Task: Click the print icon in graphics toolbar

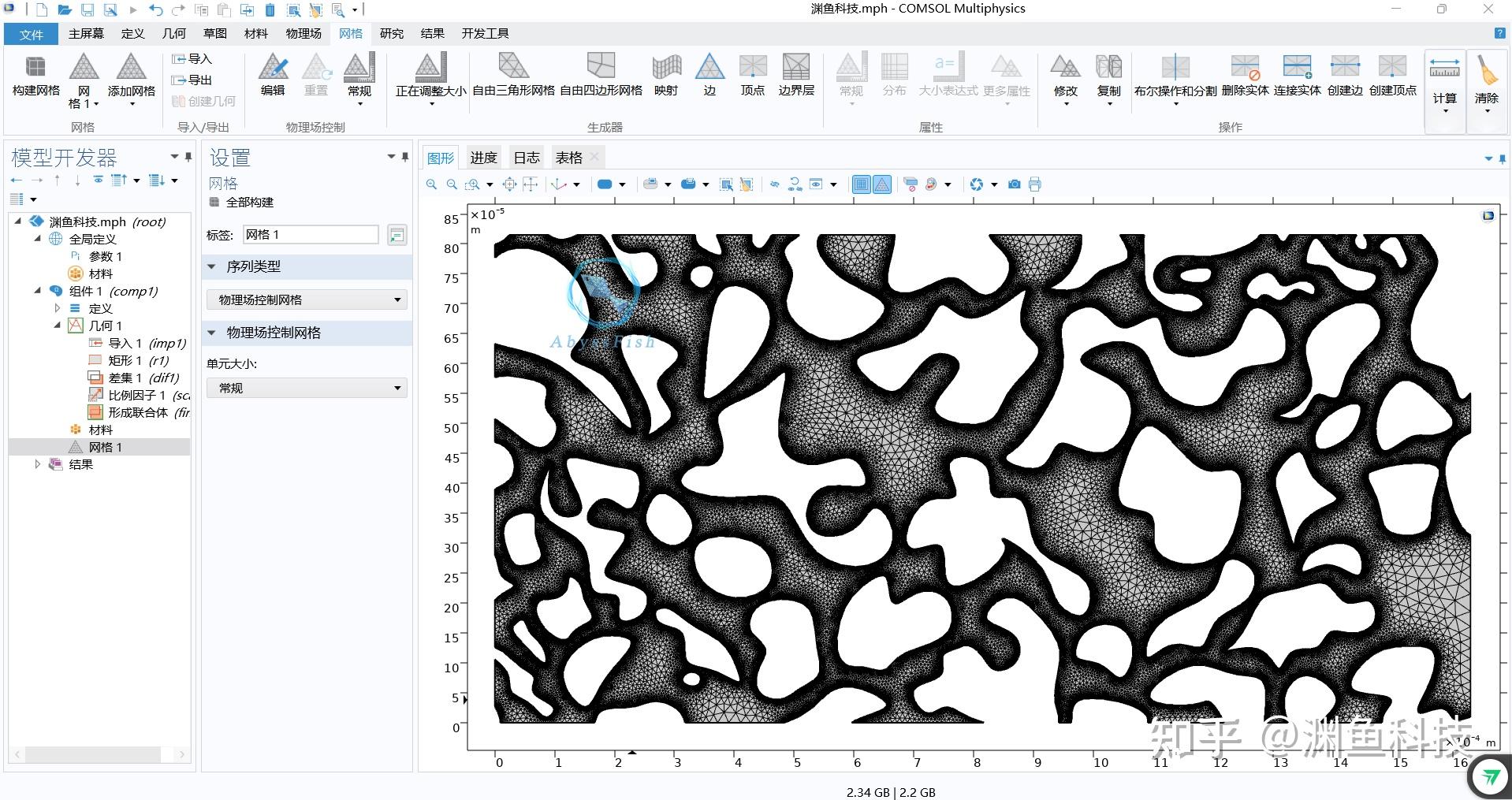Action: pos(1035,184)
